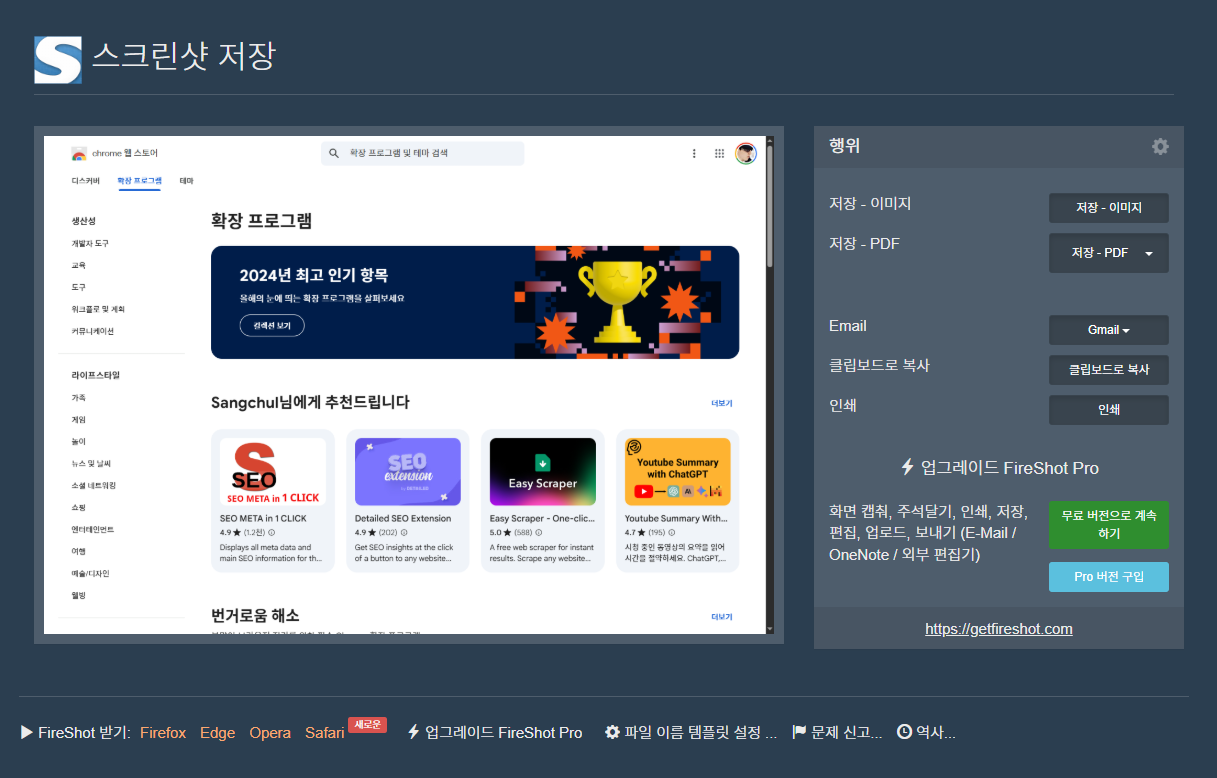
Task: Click the Opera link in footer
Action: tap(270, 733)
